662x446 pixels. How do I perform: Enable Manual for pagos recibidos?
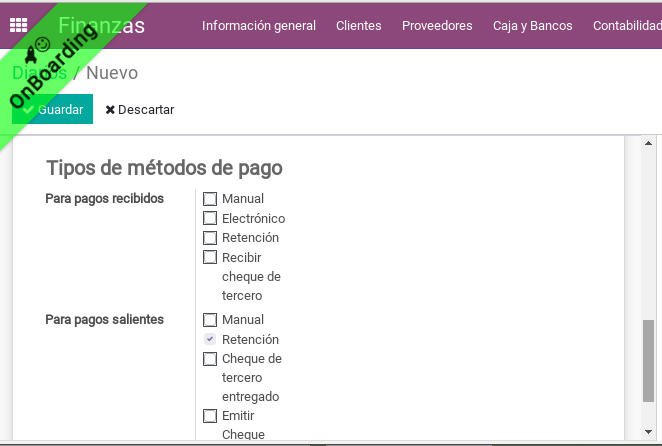tap(210, 199)
